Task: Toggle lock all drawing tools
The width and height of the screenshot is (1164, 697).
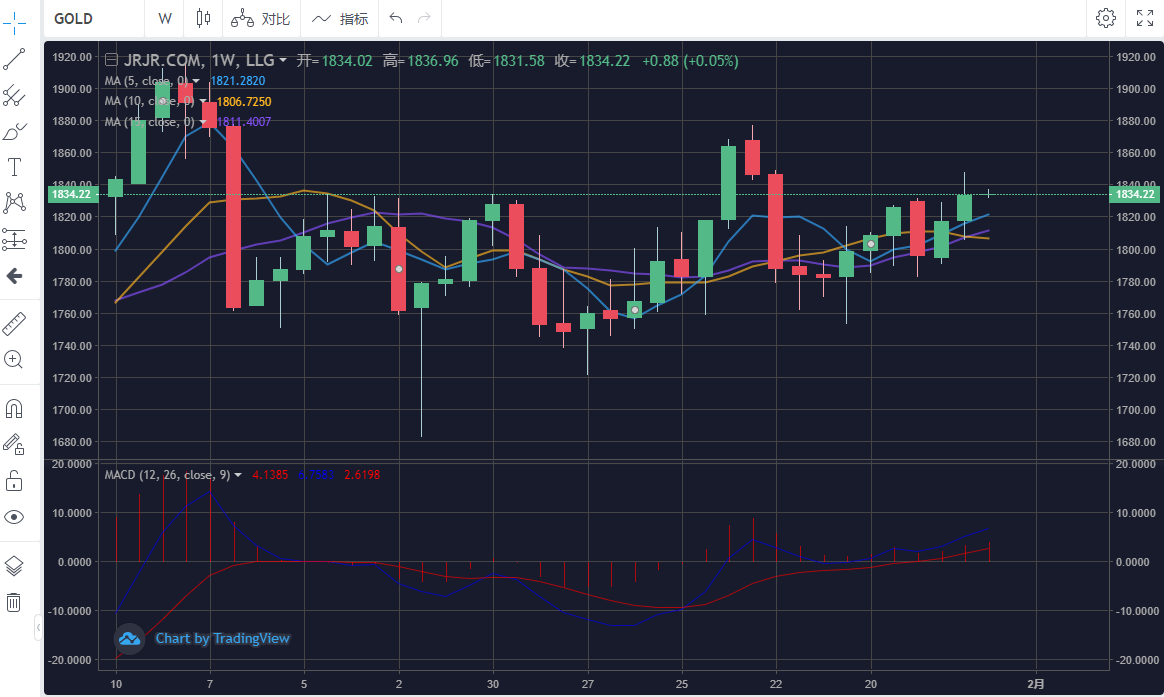Action: [15, 481]
